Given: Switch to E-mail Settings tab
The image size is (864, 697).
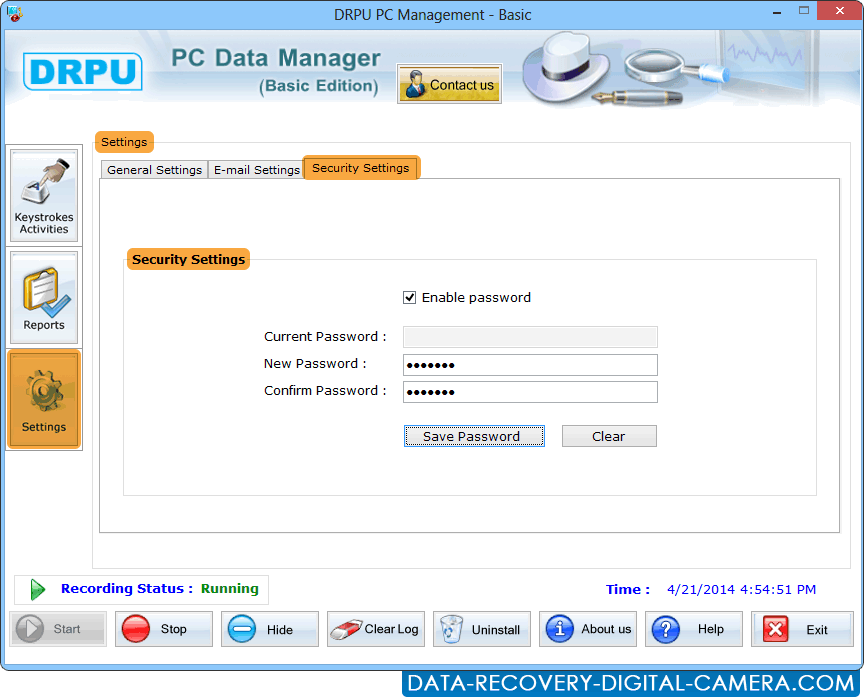Looking at the screenshot, I should pos(256,170).
